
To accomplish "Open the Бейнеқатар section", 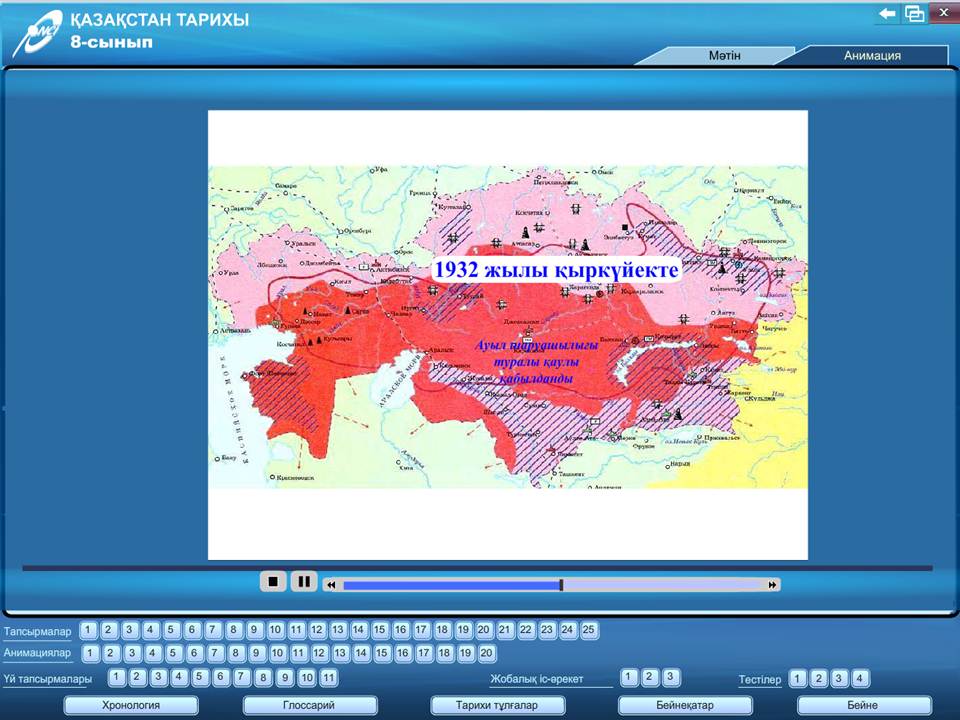I will tap(684, 705).
